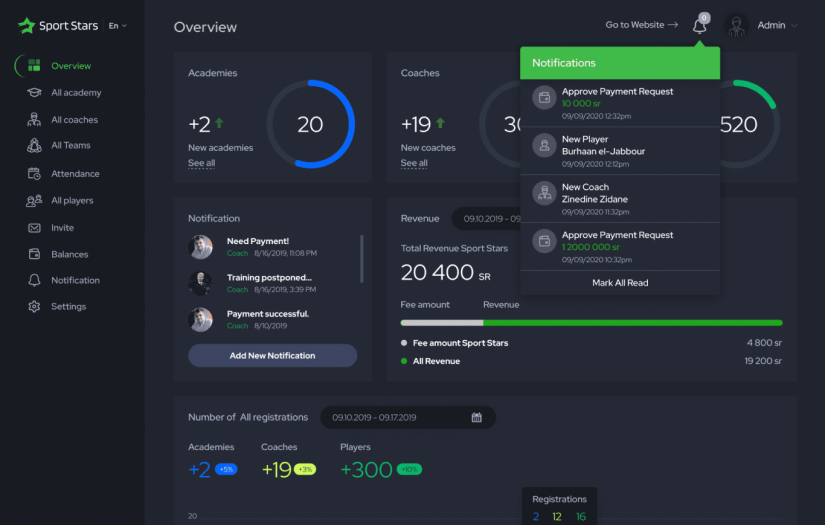Click the New Player person icon
The image size is (825, 525).
[x=545, y=145]
